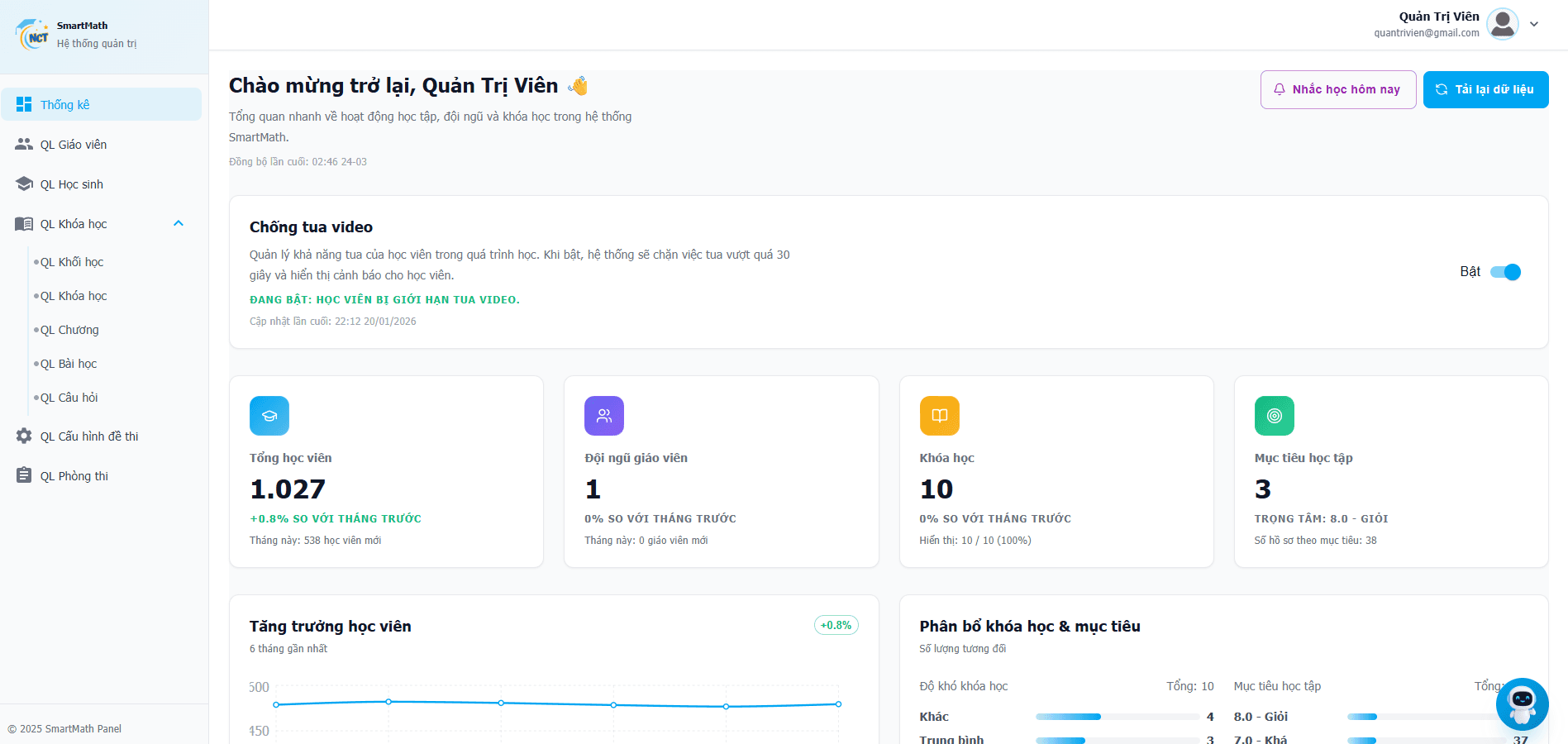Open QL Học sinh via its graduation icon
The image size is (1568, 744).
tap(23, 183)
